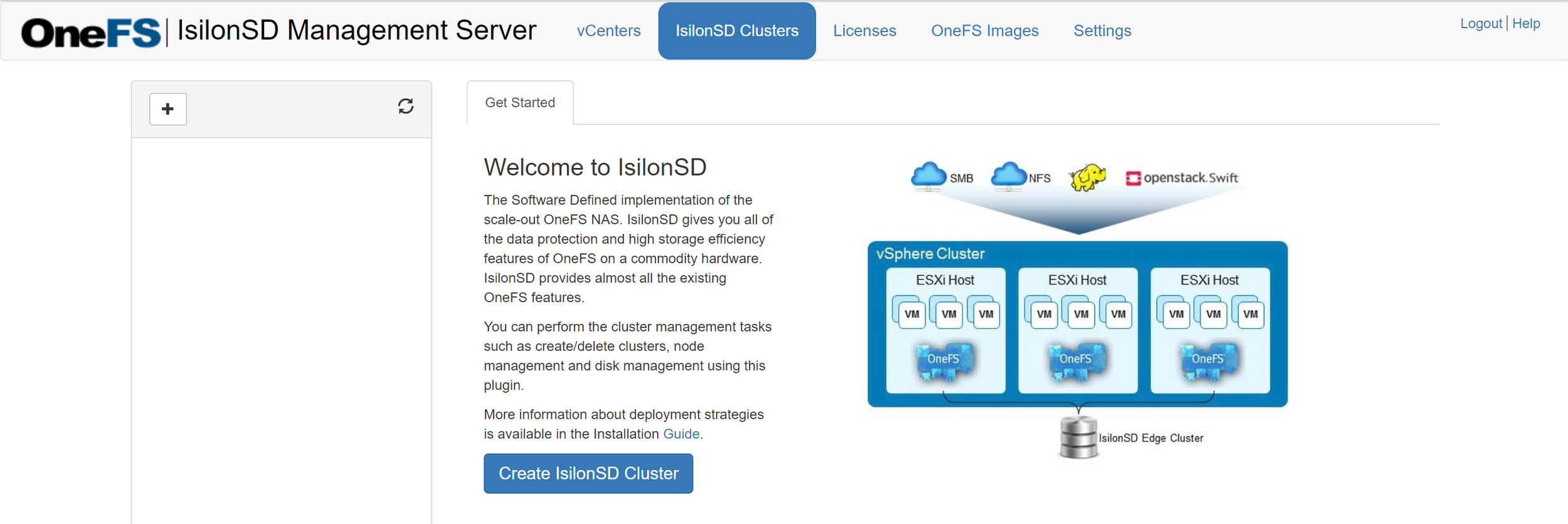Click the Logout link

1481,24
